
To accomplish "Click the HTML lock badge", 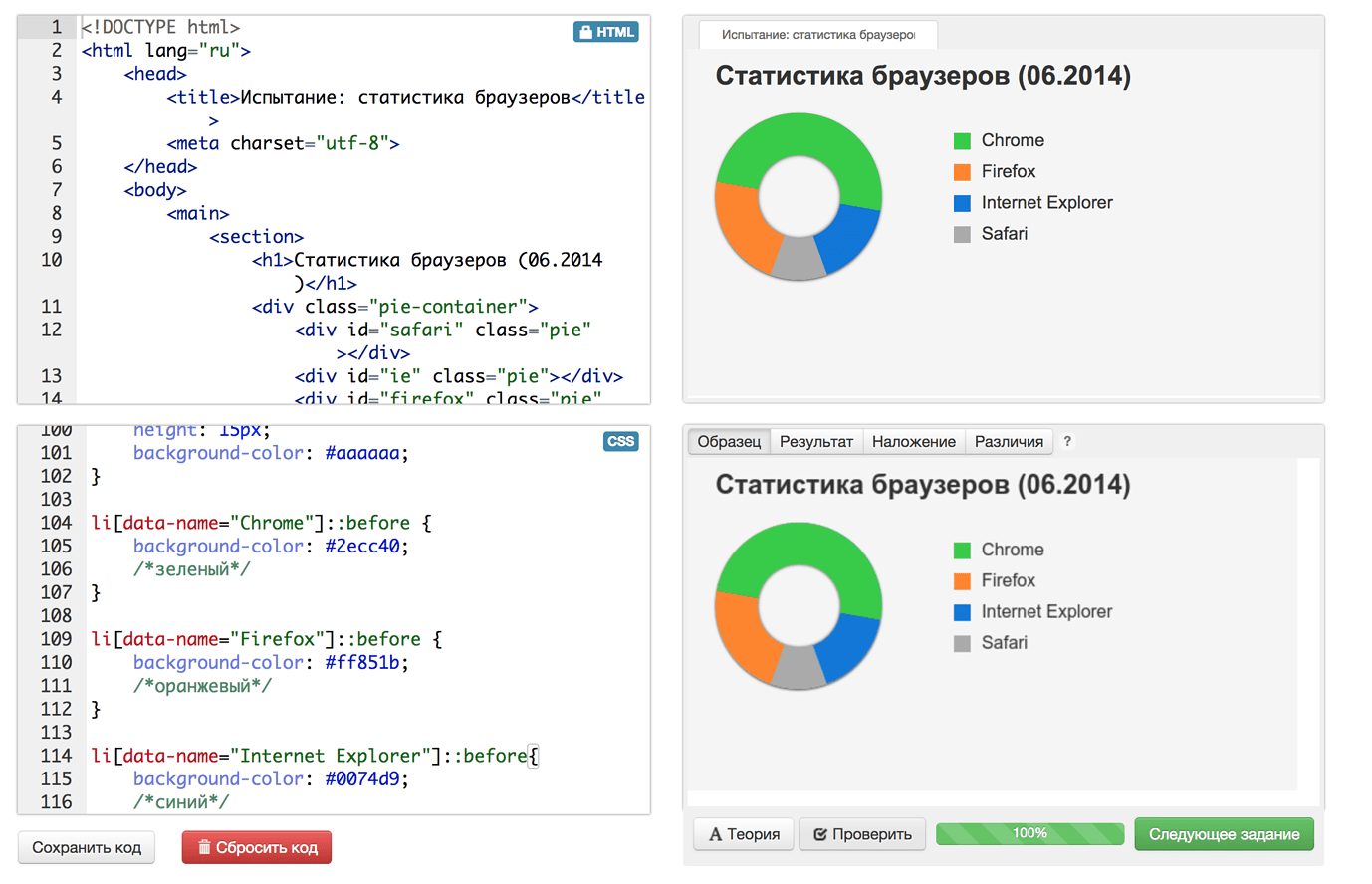I will pos(605,32).
